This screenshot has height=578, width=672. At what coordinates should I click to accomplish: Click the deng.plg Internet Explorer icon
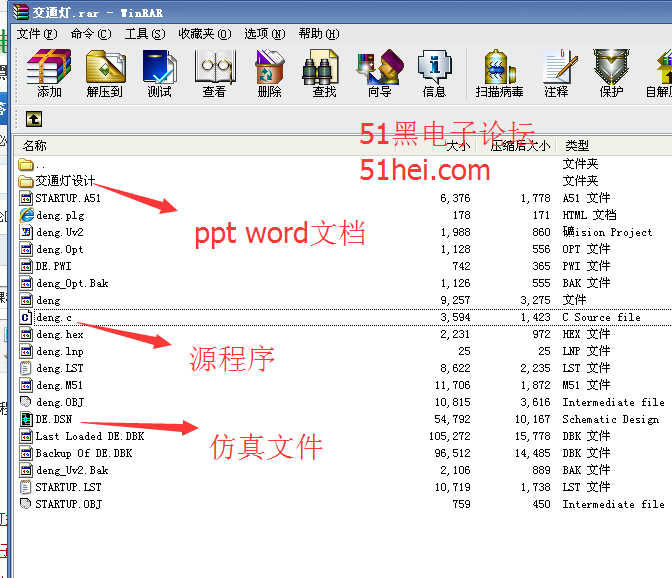click(26, 215)
